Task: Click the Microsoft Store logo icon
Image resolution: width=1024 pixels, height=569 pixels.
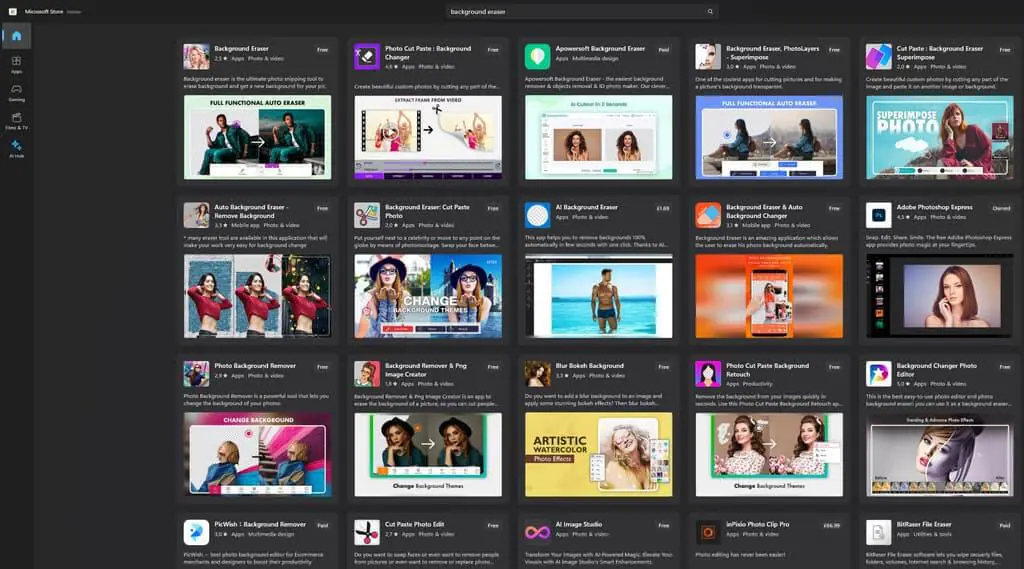Action: point(12,11)
